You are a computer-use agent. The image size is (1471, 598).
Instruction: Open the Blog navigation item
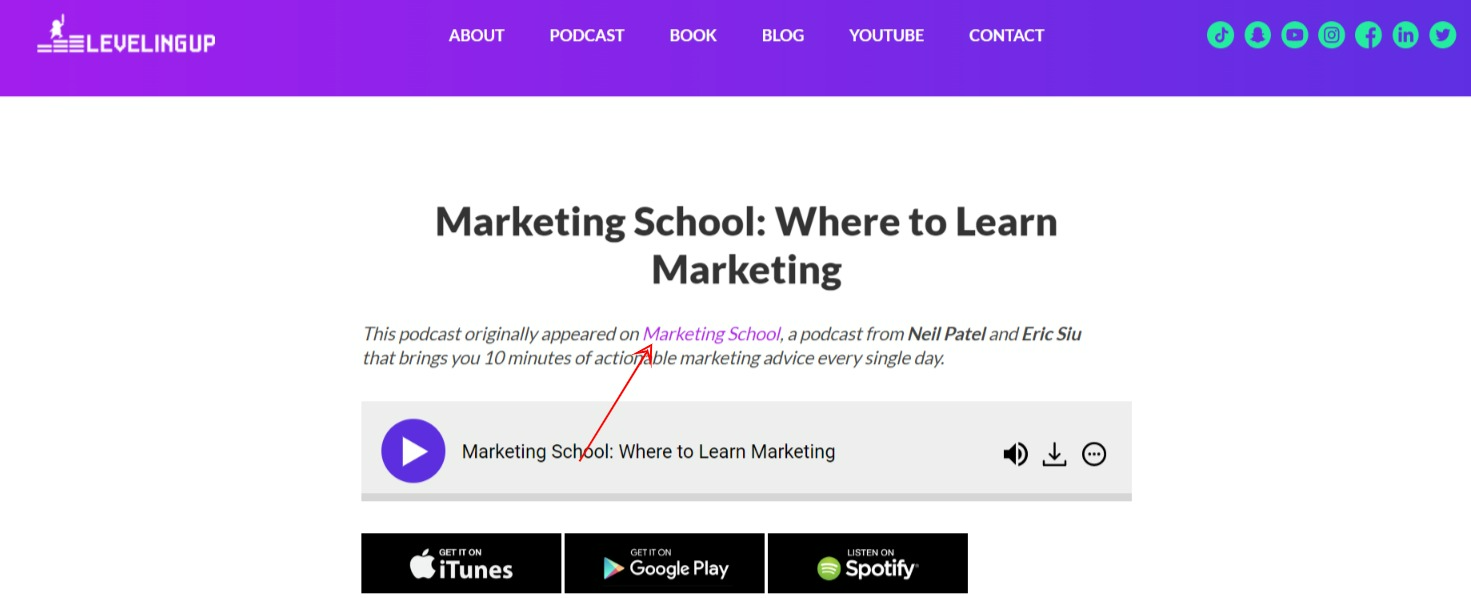coord(783,36)
